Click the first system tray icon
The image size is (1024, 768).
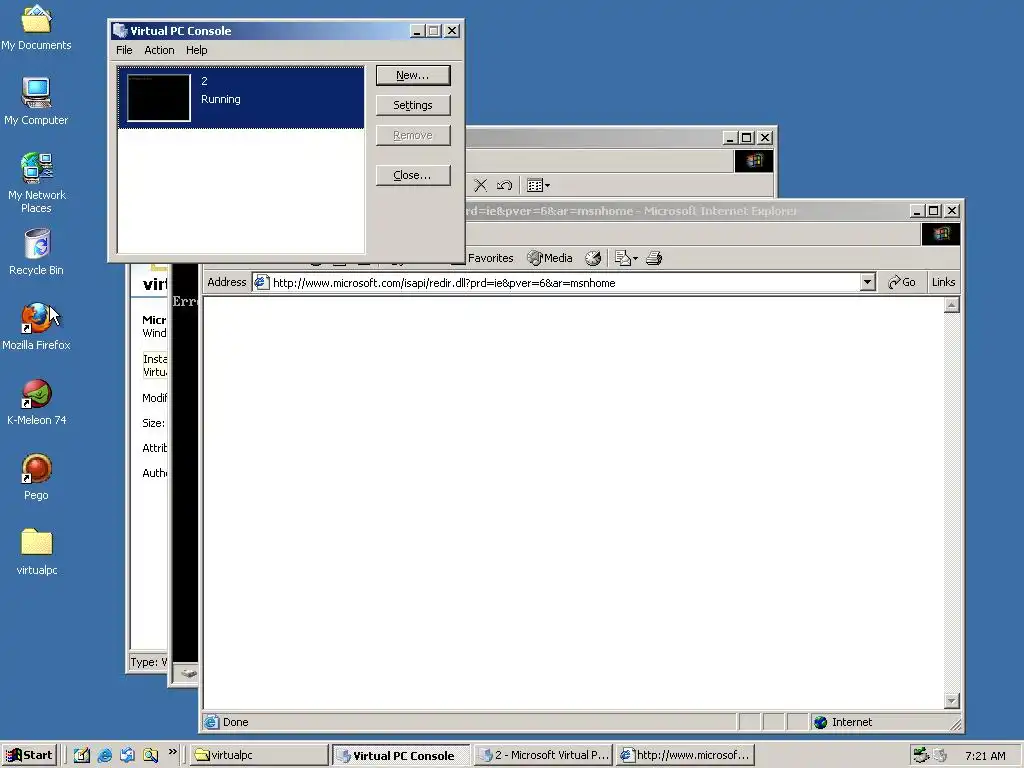[921, 755]
